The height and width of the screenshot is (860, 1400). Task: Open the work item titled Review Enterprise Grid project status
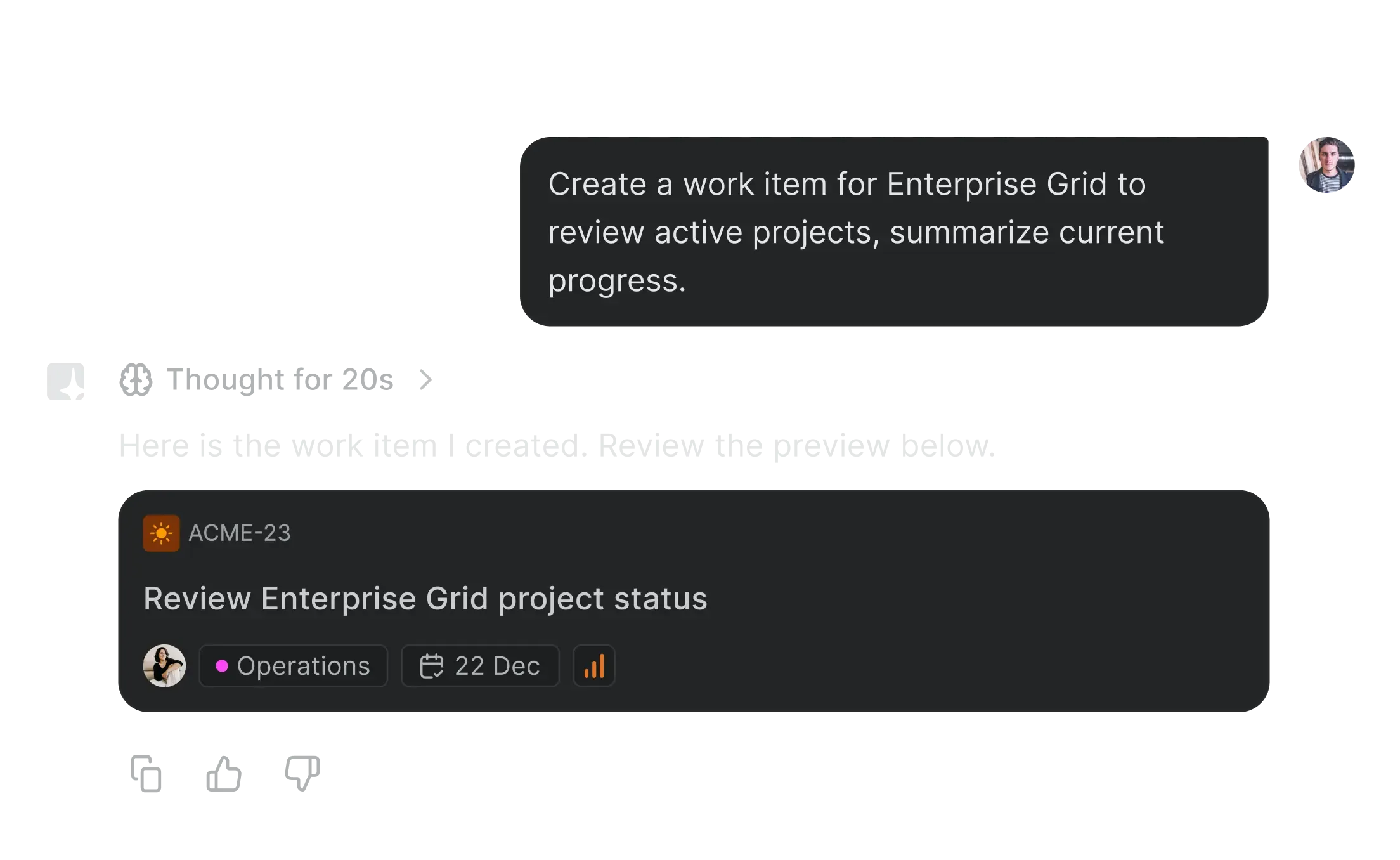(x=426, y=597)
